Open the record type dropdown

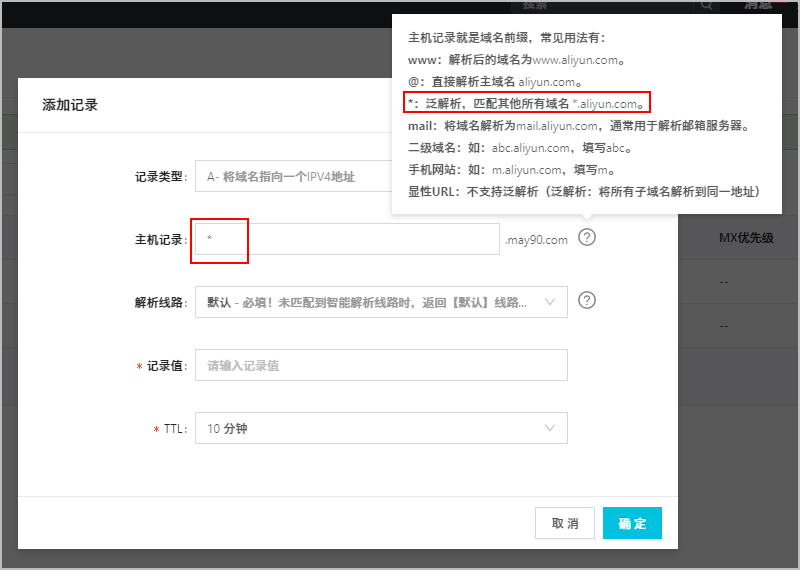coord(294,177)
